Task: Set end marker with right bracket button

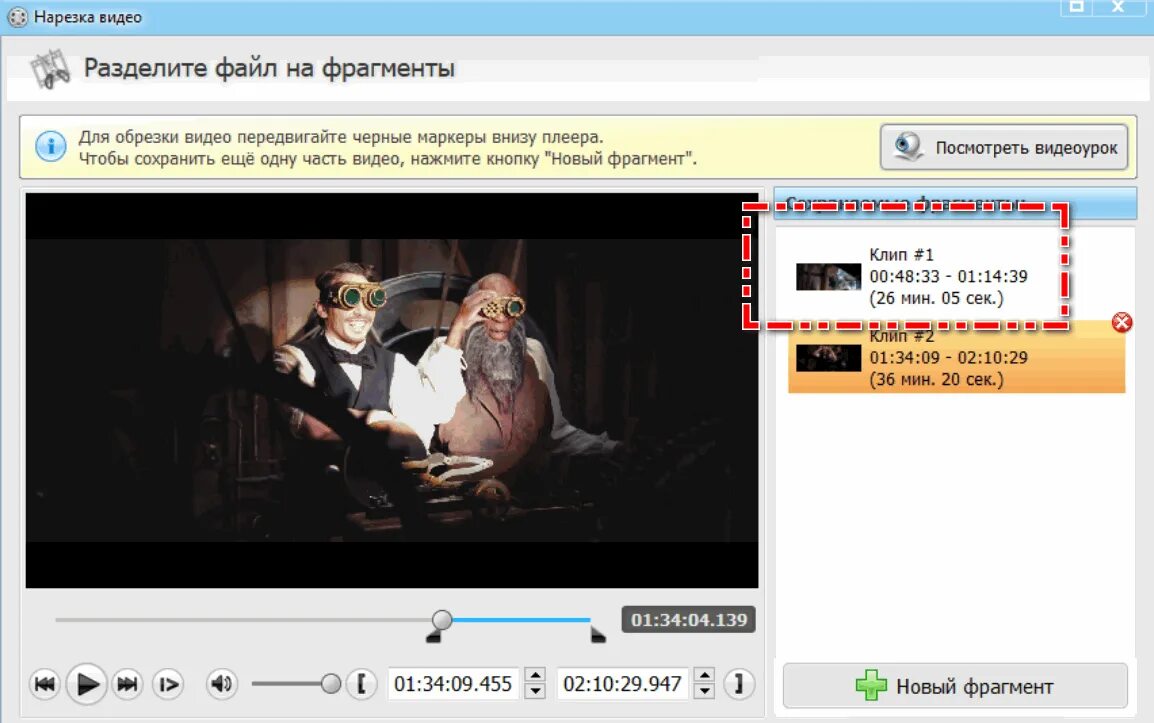Action: pyautogui.click(x=739, y=684)
